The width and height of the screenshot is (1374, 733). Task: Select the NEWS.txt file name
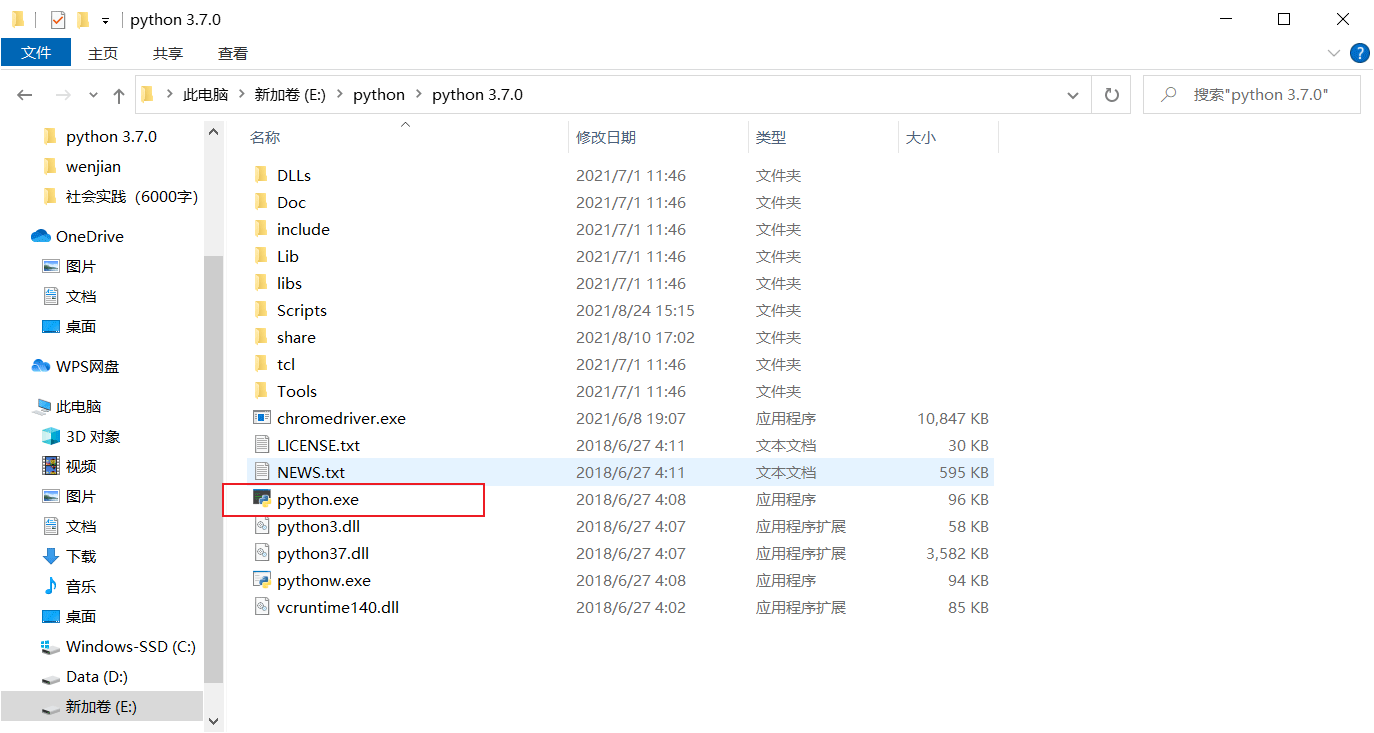311,472
